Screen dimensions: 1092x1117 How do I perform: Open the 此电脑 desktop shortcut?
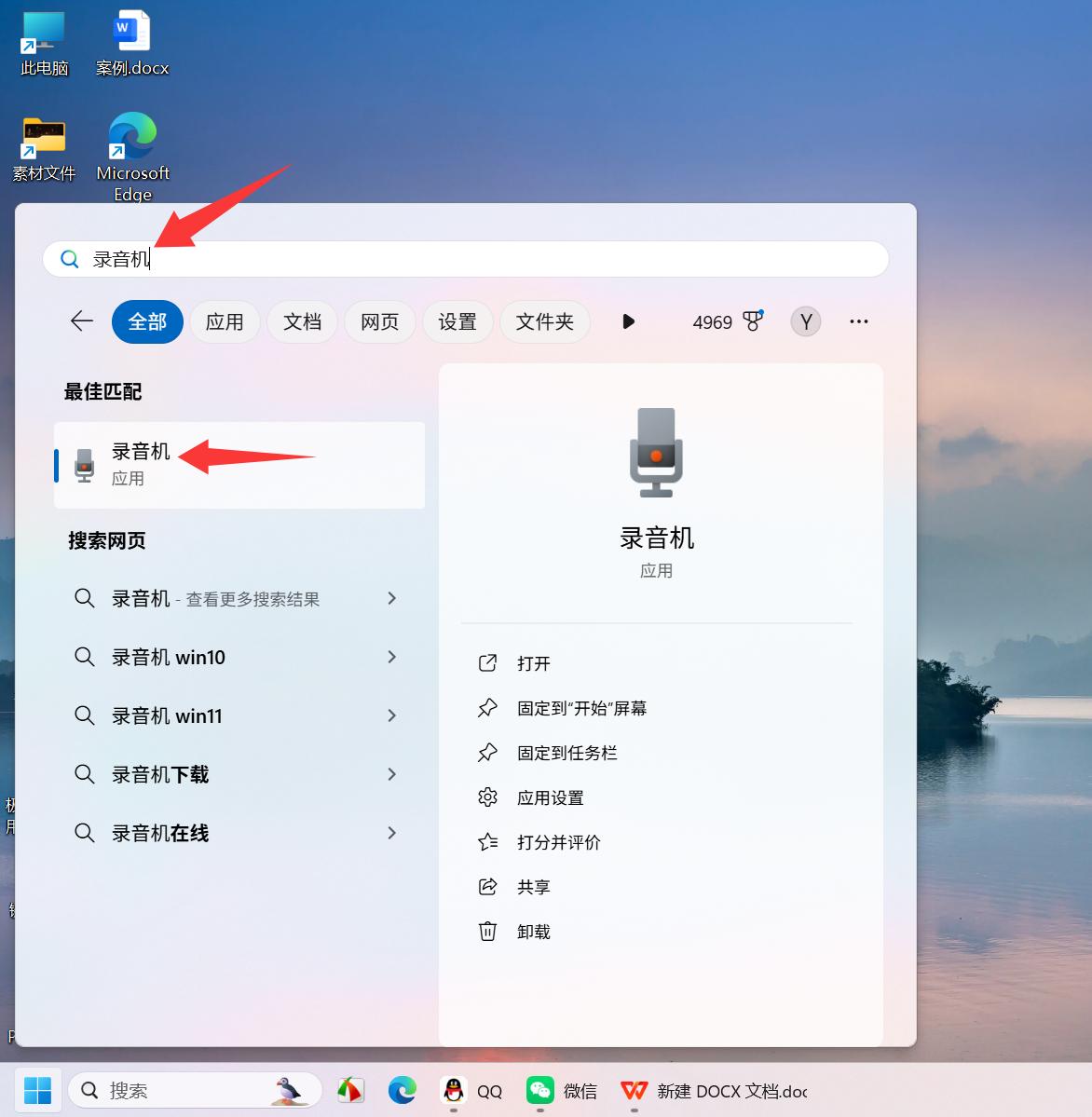click(44, 43)
